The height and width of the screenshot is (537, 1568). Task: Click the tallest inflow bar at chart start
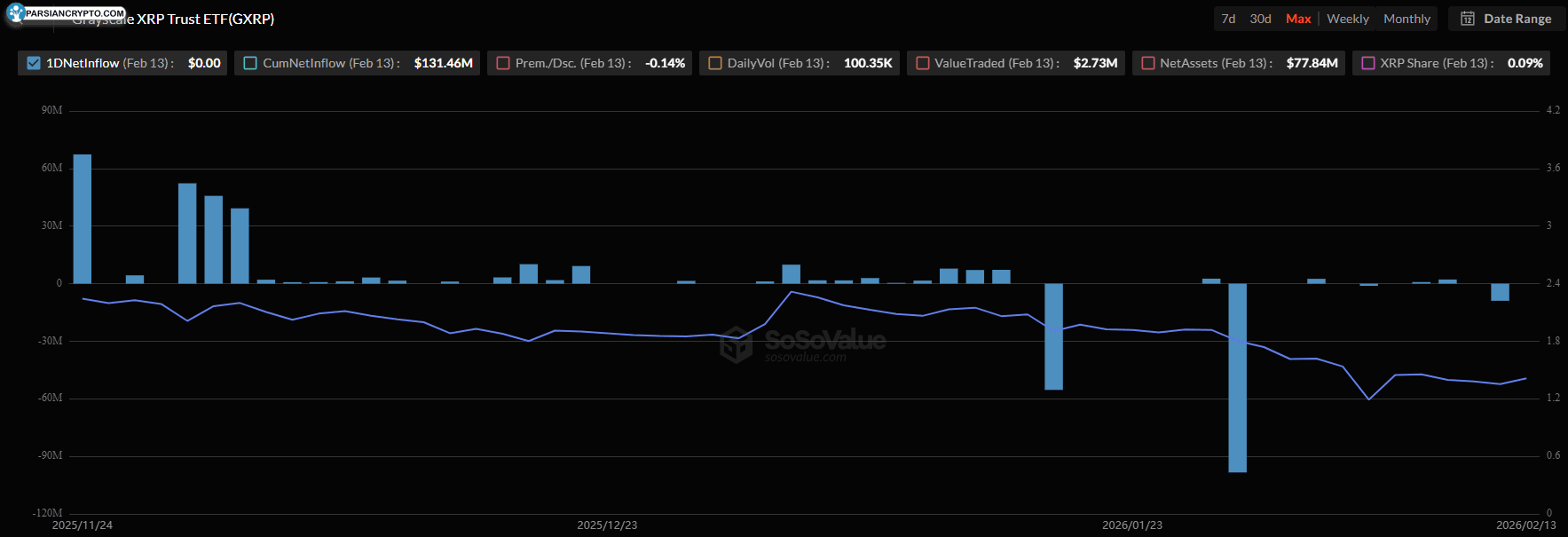point(82,219)
